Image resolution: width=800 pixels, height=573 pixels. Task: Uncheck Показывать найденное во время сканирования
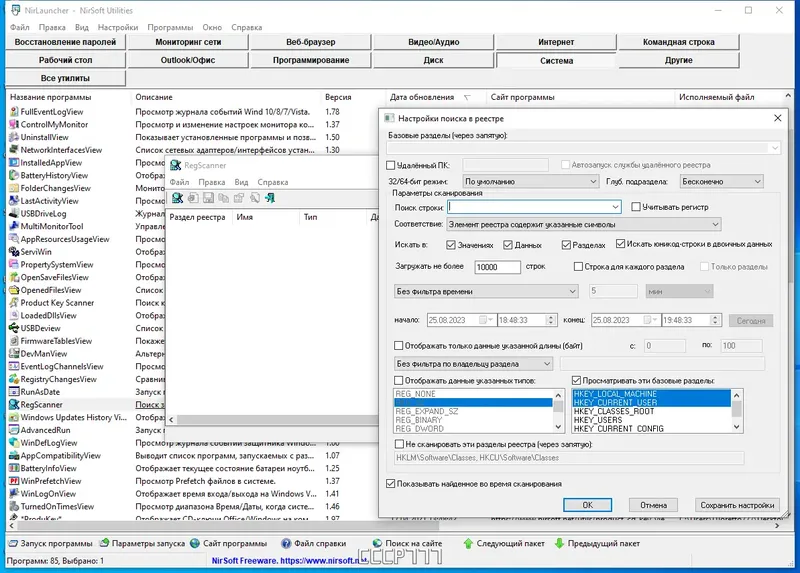[x=391, y=484]
